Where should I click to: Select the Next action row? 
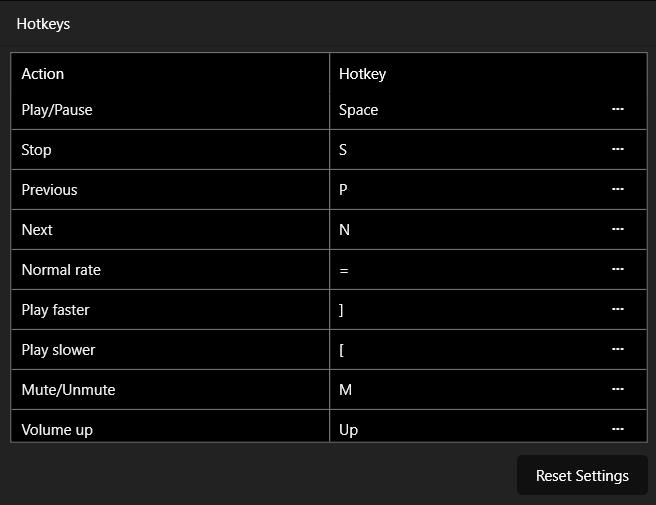170,230
